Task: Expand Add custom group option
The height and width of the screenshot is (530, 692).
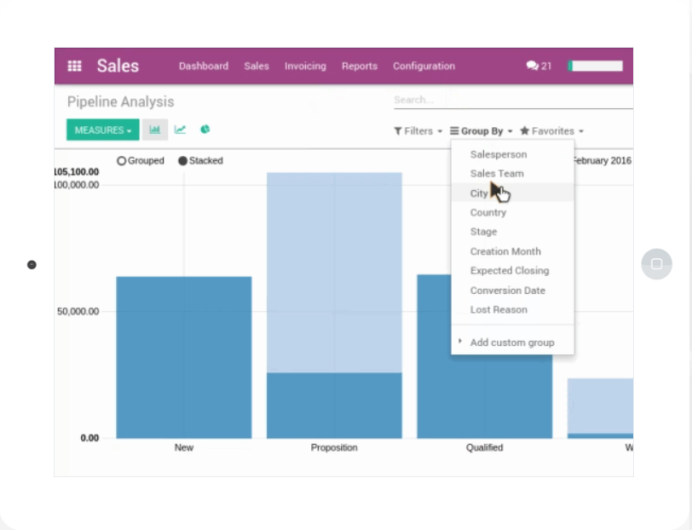Action: coord(511,343)
